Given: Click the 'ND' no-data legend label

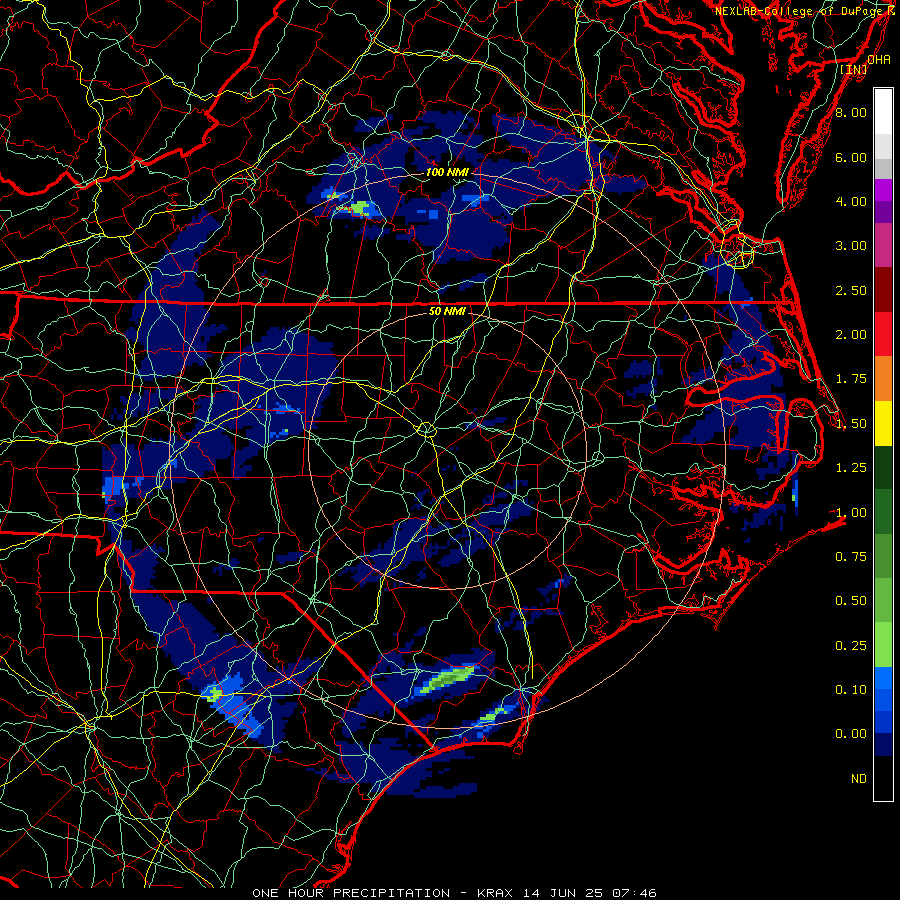Looking at the screenshot, I should pyautogui.click(x=859, y=779).
